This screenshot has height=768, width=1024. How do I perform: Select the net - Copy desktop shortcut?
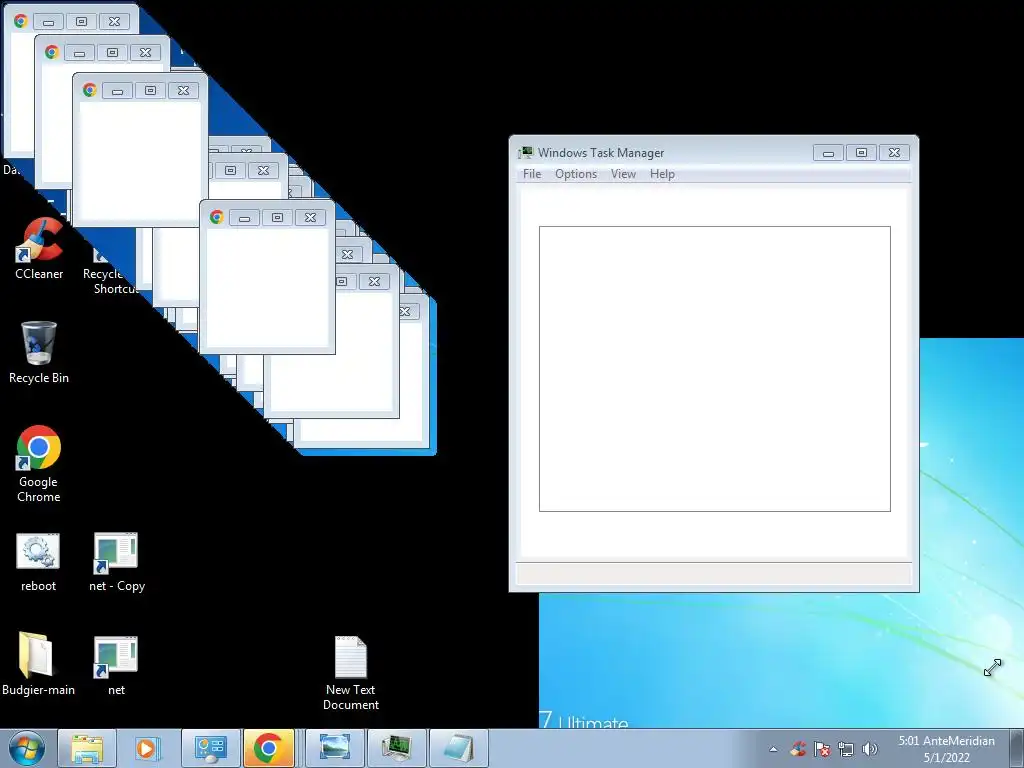116,562
